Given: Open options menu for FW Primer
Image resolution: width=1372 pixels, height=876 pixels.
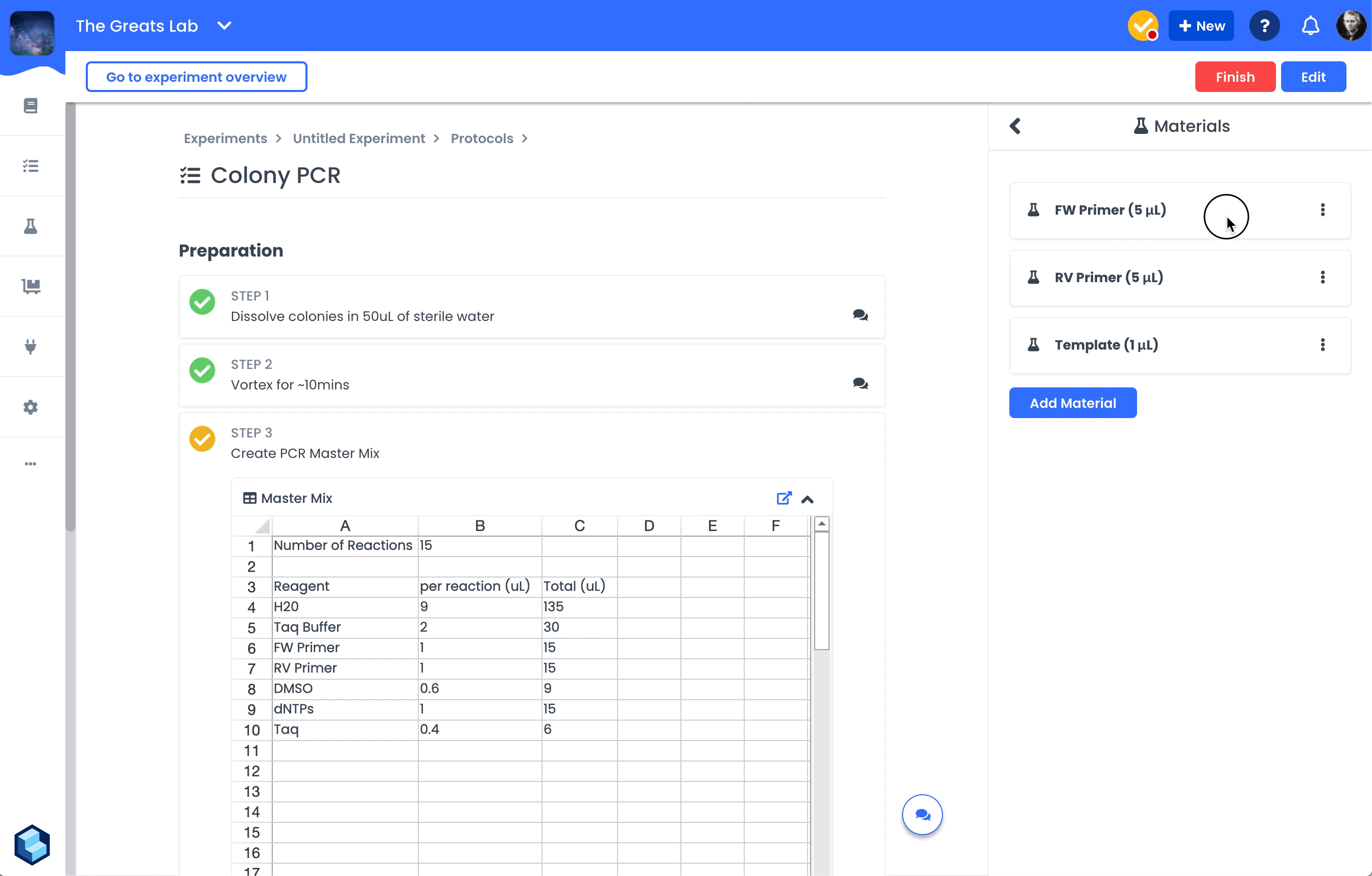Looking at the screenshot, I should [1322, 210].
